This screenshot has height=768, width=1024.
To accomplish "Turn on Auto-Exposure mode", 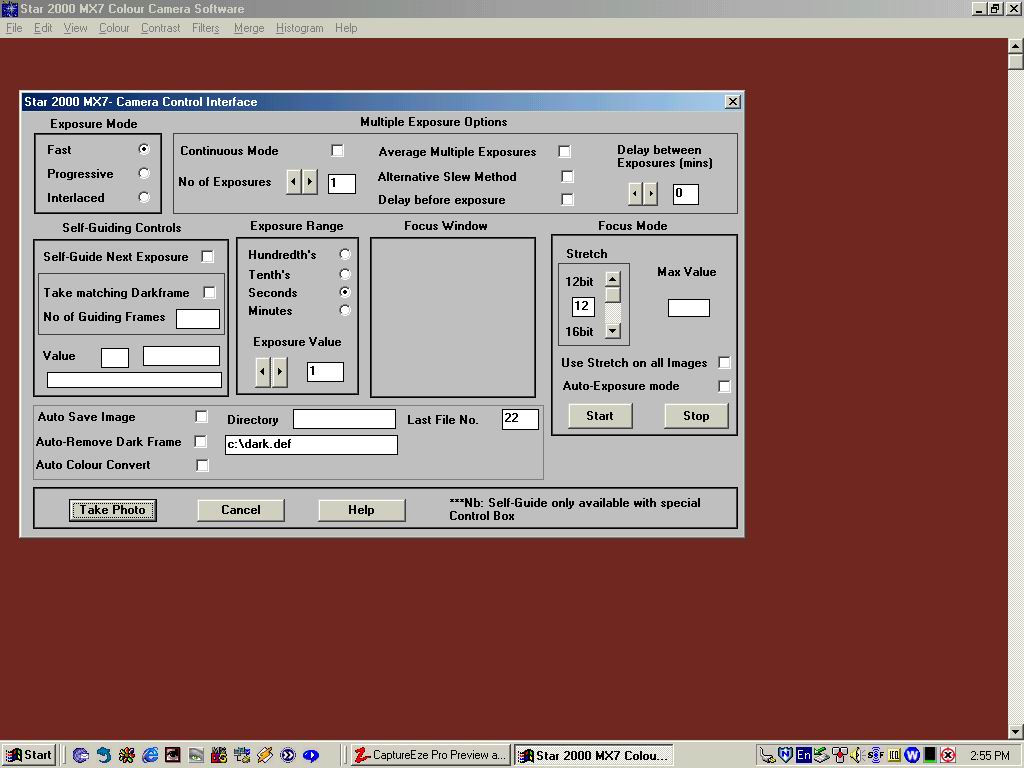I will pyautogui.click(x=724, y=386).
